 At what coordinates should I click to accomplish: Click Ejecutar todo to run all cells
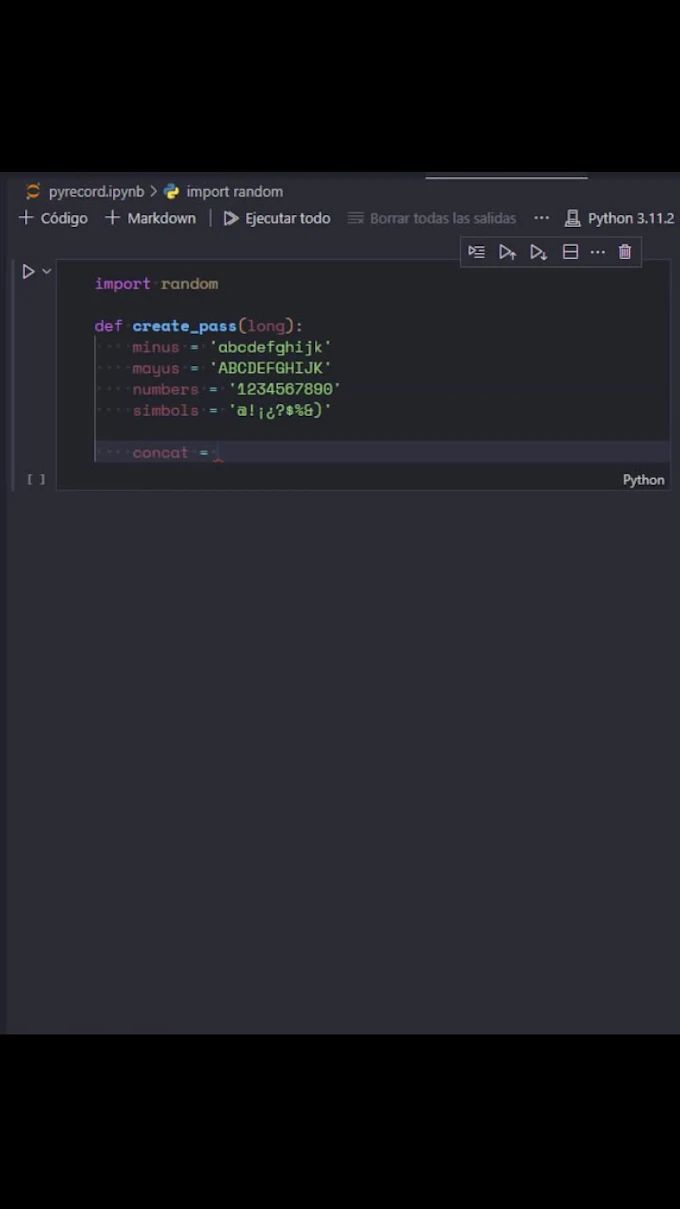(277, 218)
